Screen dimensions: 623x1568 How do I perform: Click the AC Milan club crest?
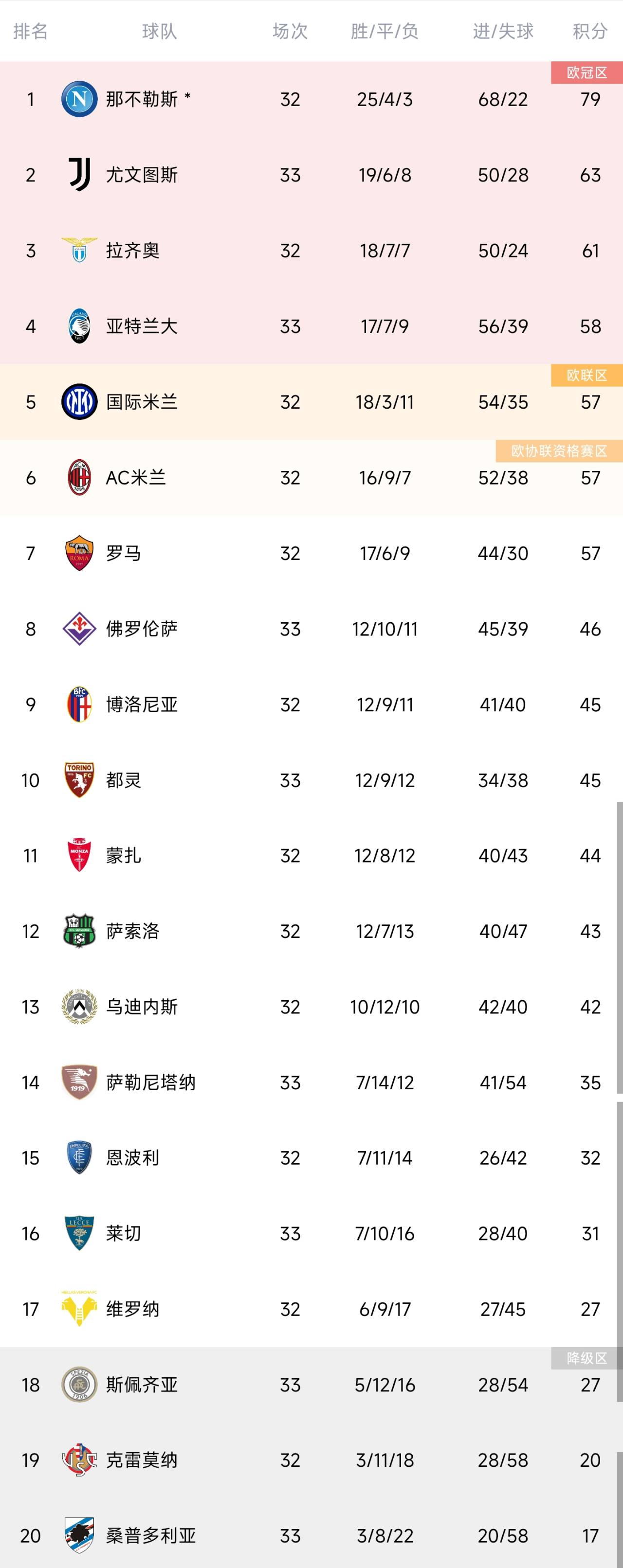point(79,478)
